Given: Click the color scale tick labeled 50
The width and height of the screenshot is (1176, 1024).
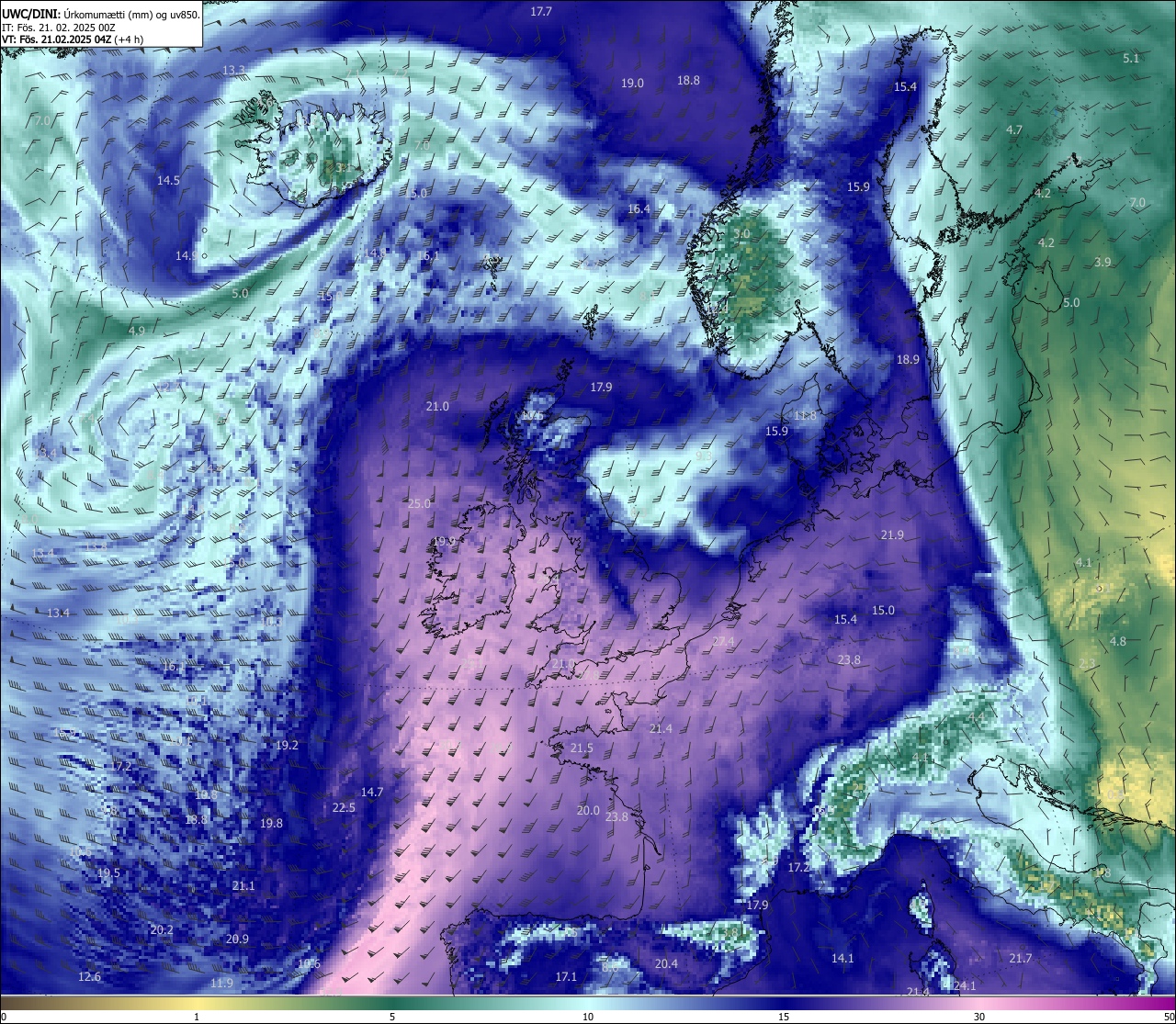Looking at the screenshot, I should [1168, 1017].
